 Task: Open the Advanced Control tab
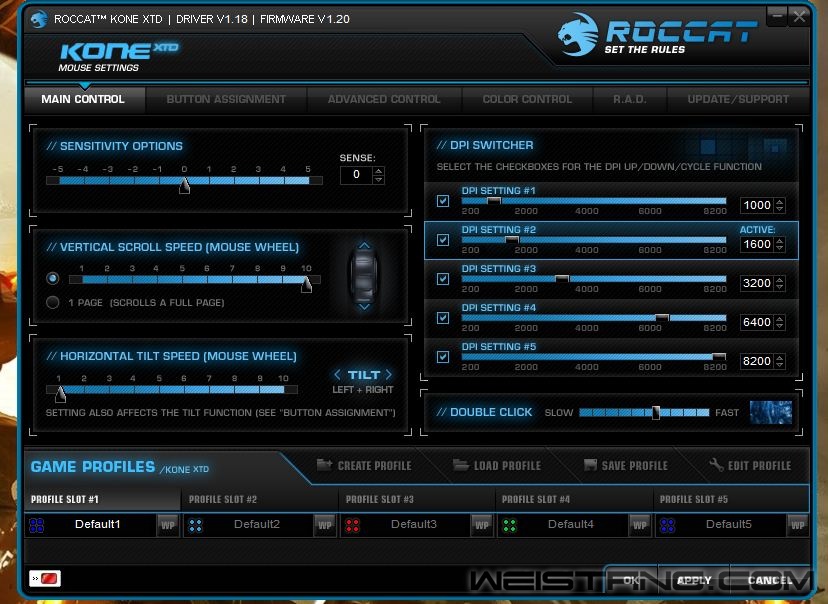tap(384, 99)
